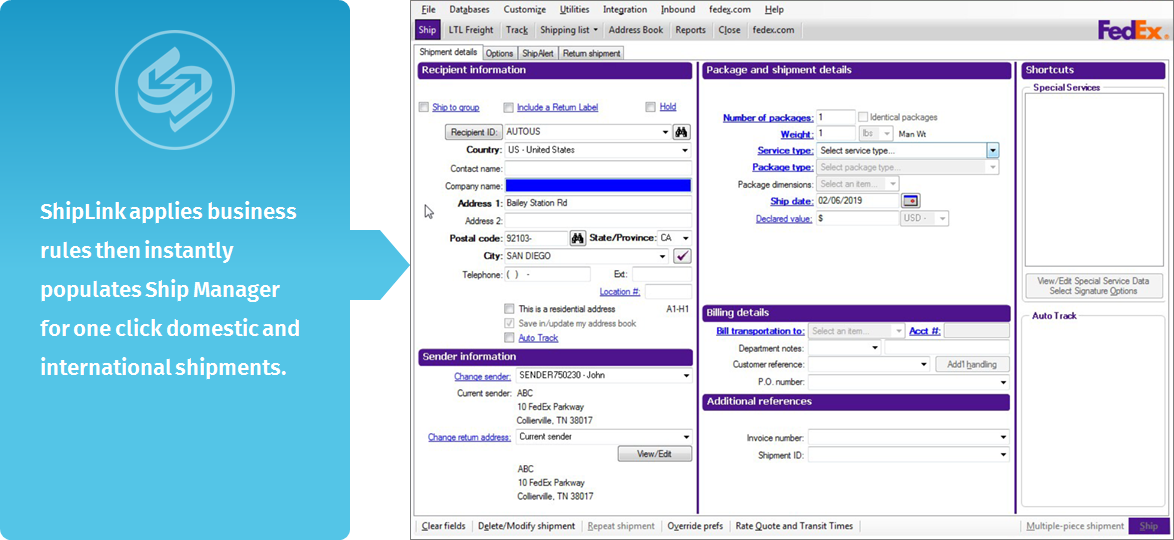Open the Location # link
This screenshot has width=1174, height=540.
(x=619, y=292)
